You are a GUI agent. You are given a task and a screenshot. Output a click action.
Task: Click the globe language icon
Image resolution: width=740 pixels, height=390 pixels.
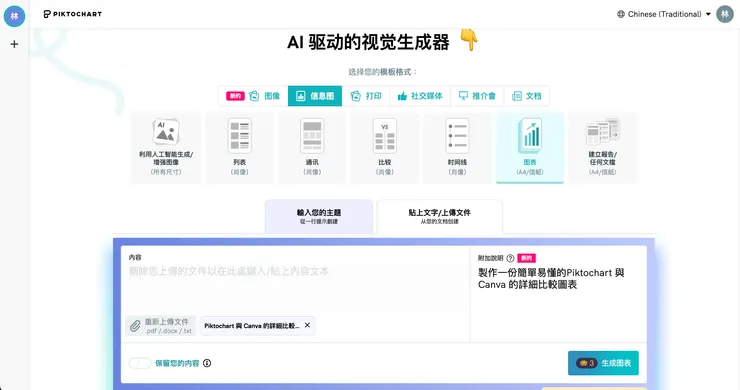click(x=621, y=14)
